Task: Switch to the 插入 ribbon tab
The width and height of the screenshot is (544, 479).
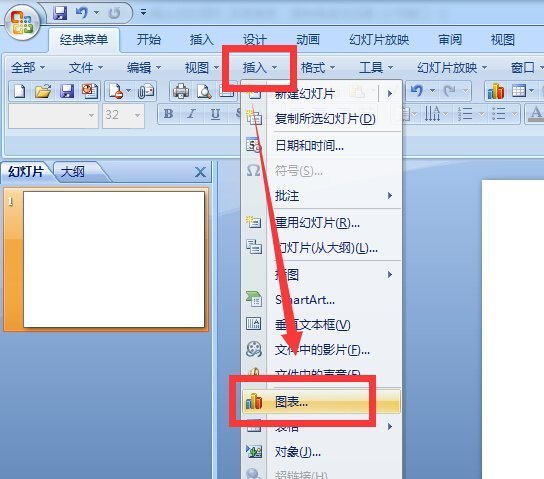Action: click(x=202, y=40)
